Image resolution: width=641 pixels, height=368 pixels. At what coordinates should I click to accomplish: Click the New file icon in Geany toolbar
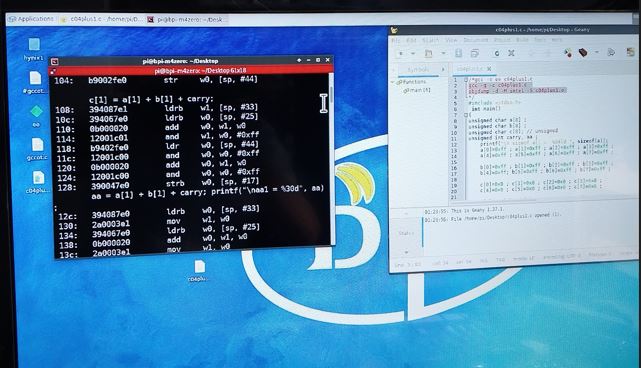[x=401, y=53]
